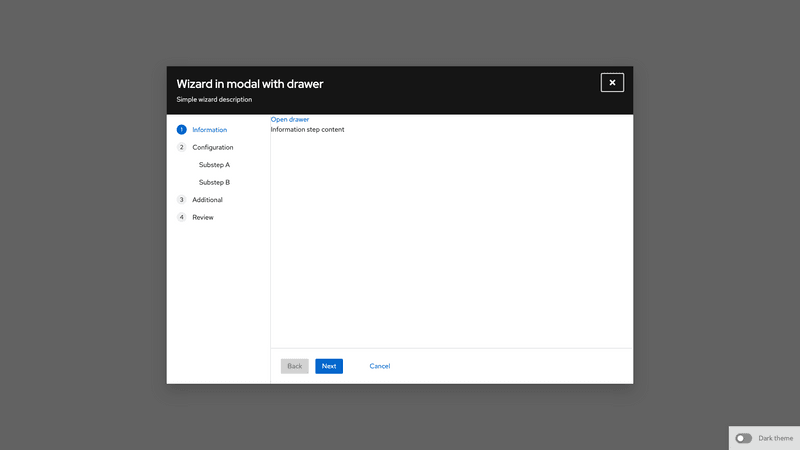Click the 'Information step content' text

click(x=307, y=129)
